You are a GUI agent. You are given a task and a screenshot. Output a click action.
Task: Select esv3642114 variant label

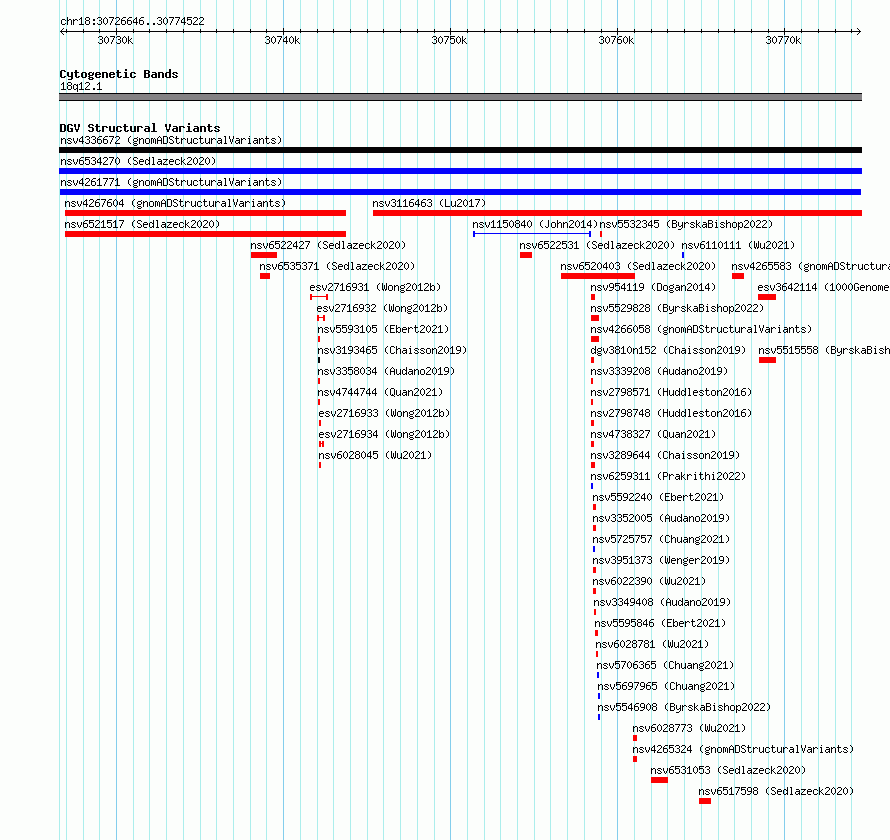pyautogui.click(x=824, y=287)
